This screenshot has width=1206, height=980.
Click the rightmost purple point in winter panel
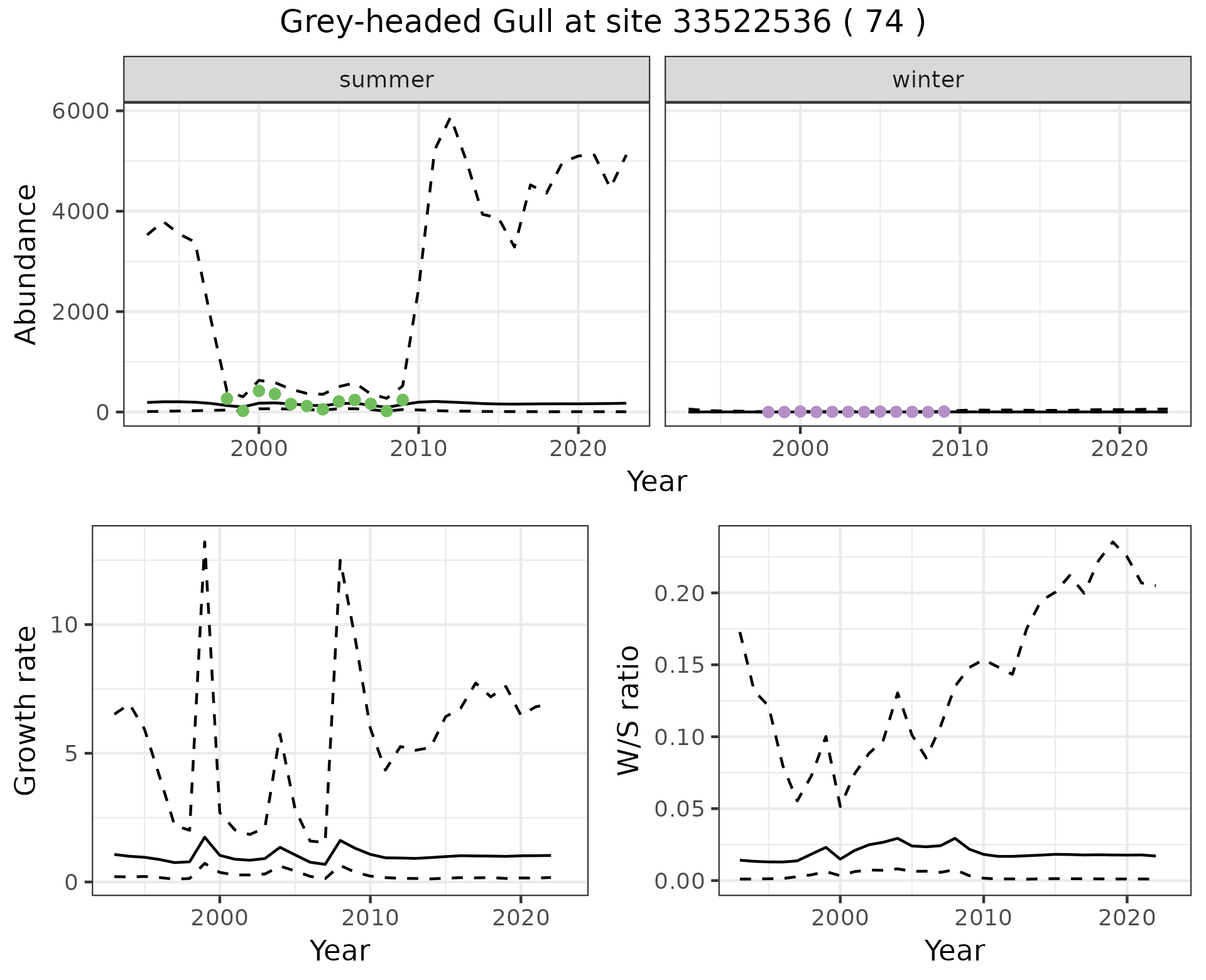click(x=943, y=411)
